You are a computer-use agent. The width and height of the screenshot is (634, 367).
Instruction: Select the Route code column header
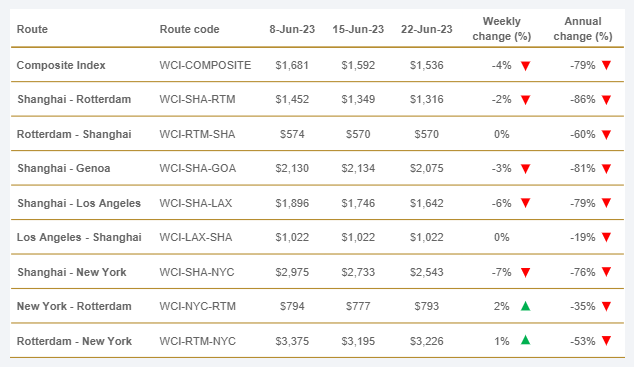point(189,29)
